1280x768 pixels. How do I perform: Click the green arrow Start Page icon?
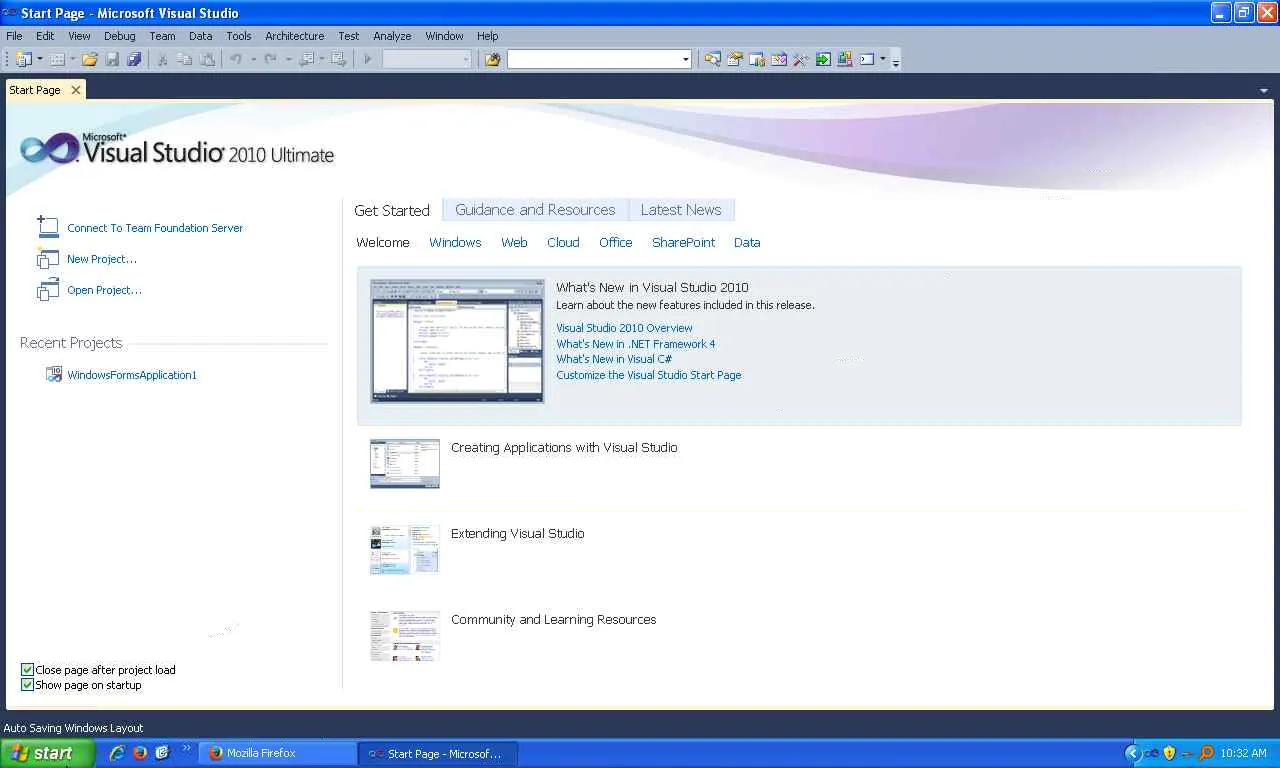[x=823, y=60]
